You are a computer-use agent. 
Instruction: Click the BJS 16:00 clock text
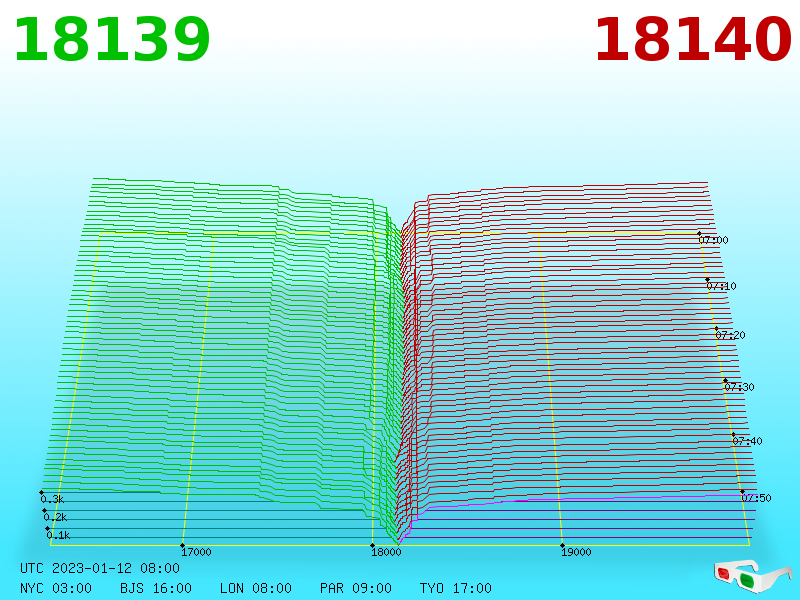pos(156,588)
